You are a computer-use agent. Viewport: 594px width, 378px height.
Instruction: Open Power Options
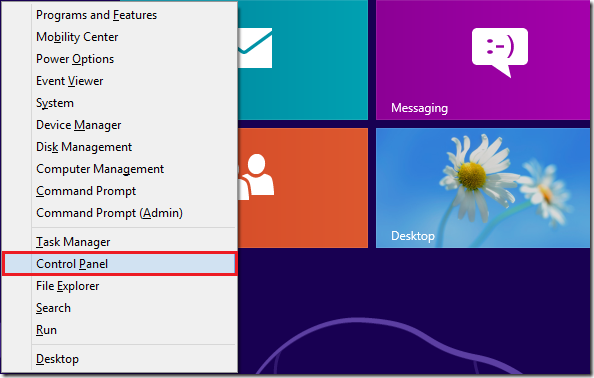pyautogui.click(x=120, y=59)
